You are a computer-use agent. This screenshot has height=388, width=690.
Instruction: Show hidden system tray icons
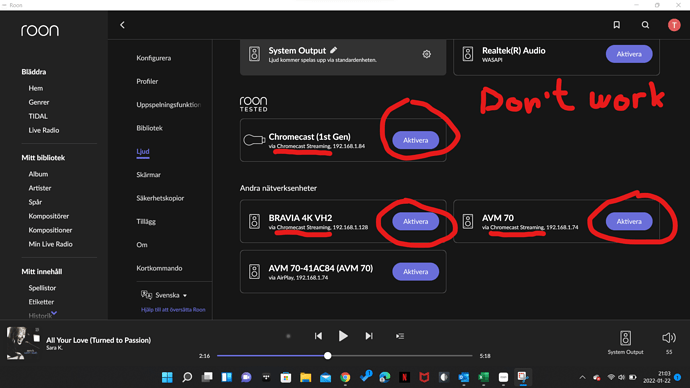582,377
